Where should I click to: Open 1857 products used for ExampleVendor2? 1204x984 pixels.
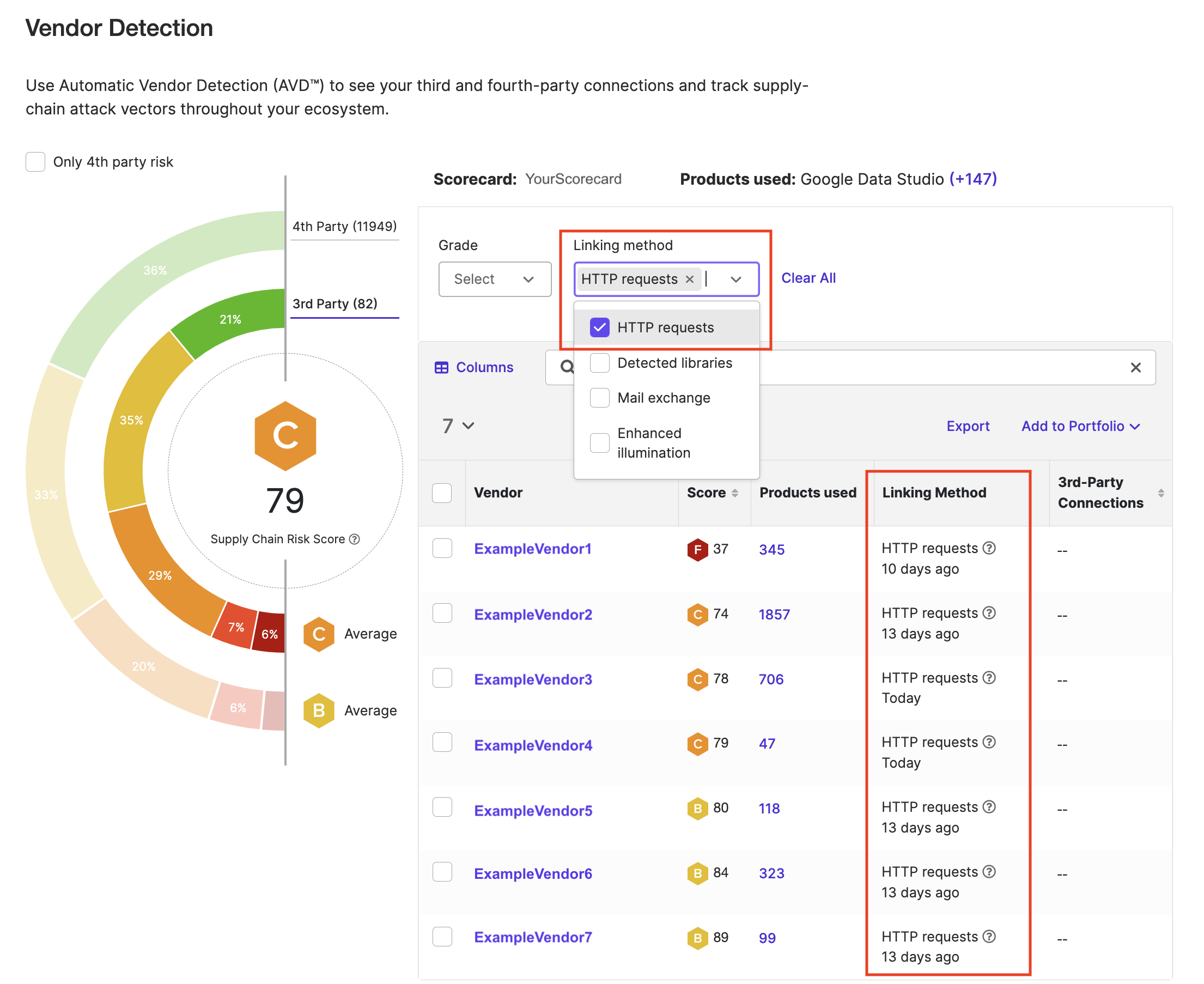point(774,615)
